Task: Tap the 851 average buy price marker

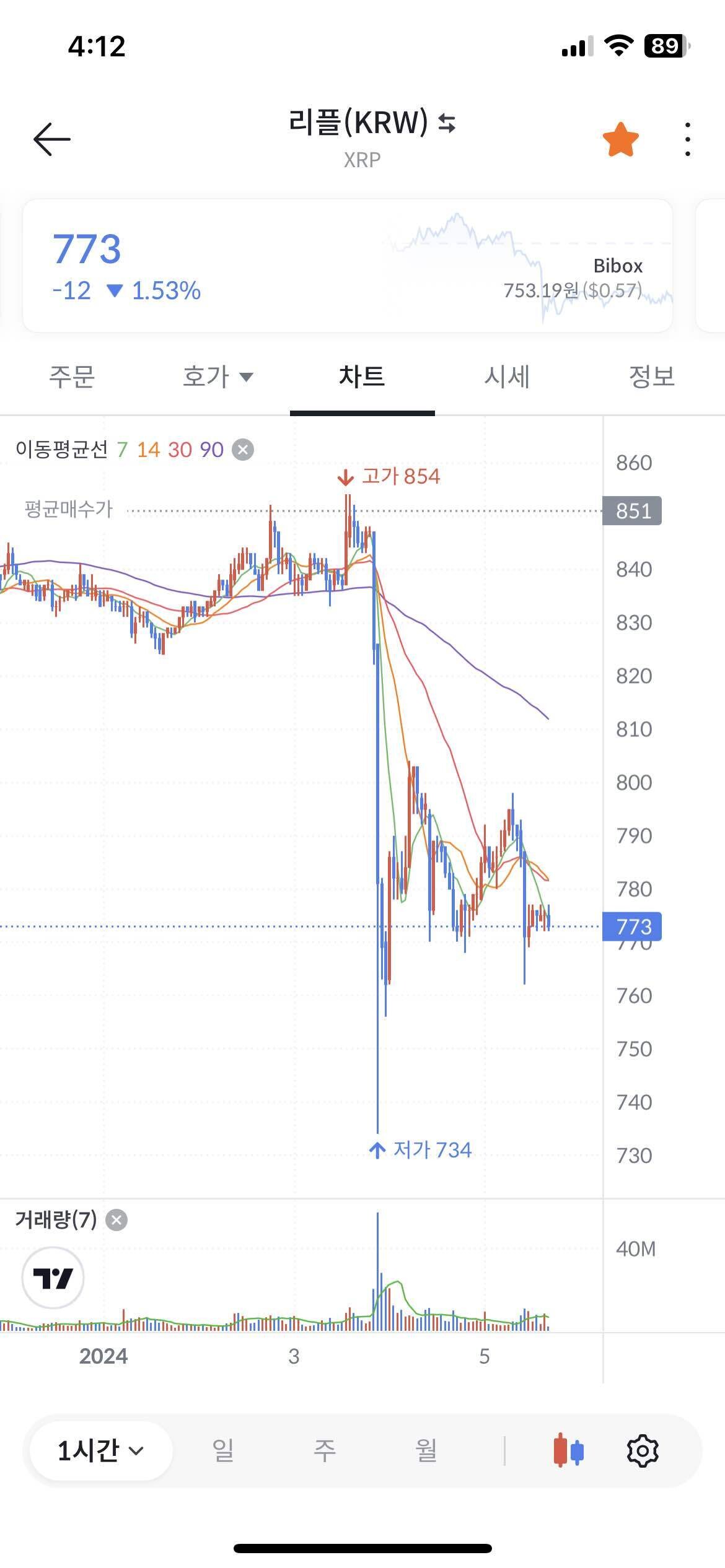Action: click(x=631, y=512)
